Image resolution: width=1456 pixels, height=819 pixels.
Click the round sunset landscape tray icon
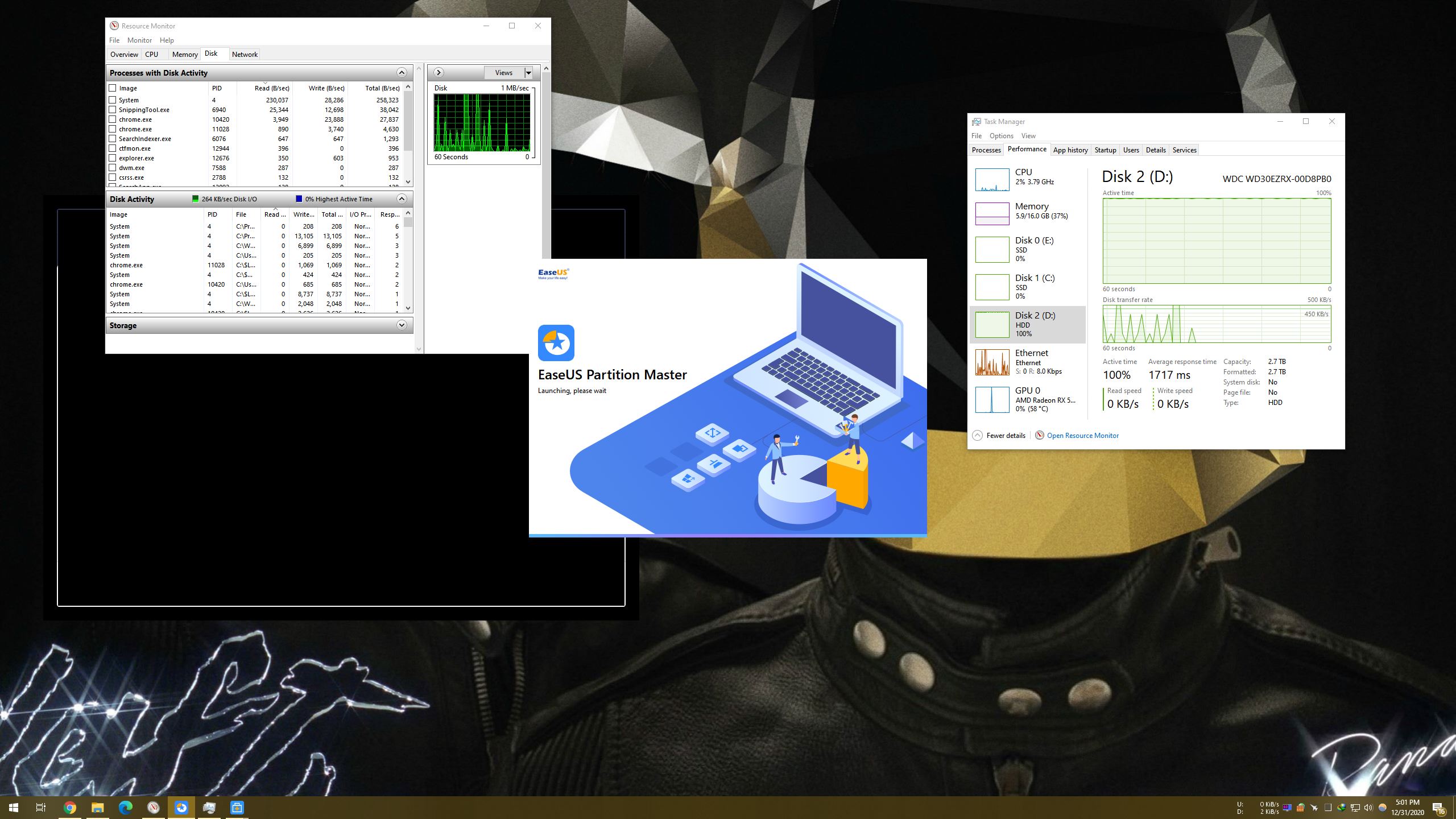(x=1383, y=808)
